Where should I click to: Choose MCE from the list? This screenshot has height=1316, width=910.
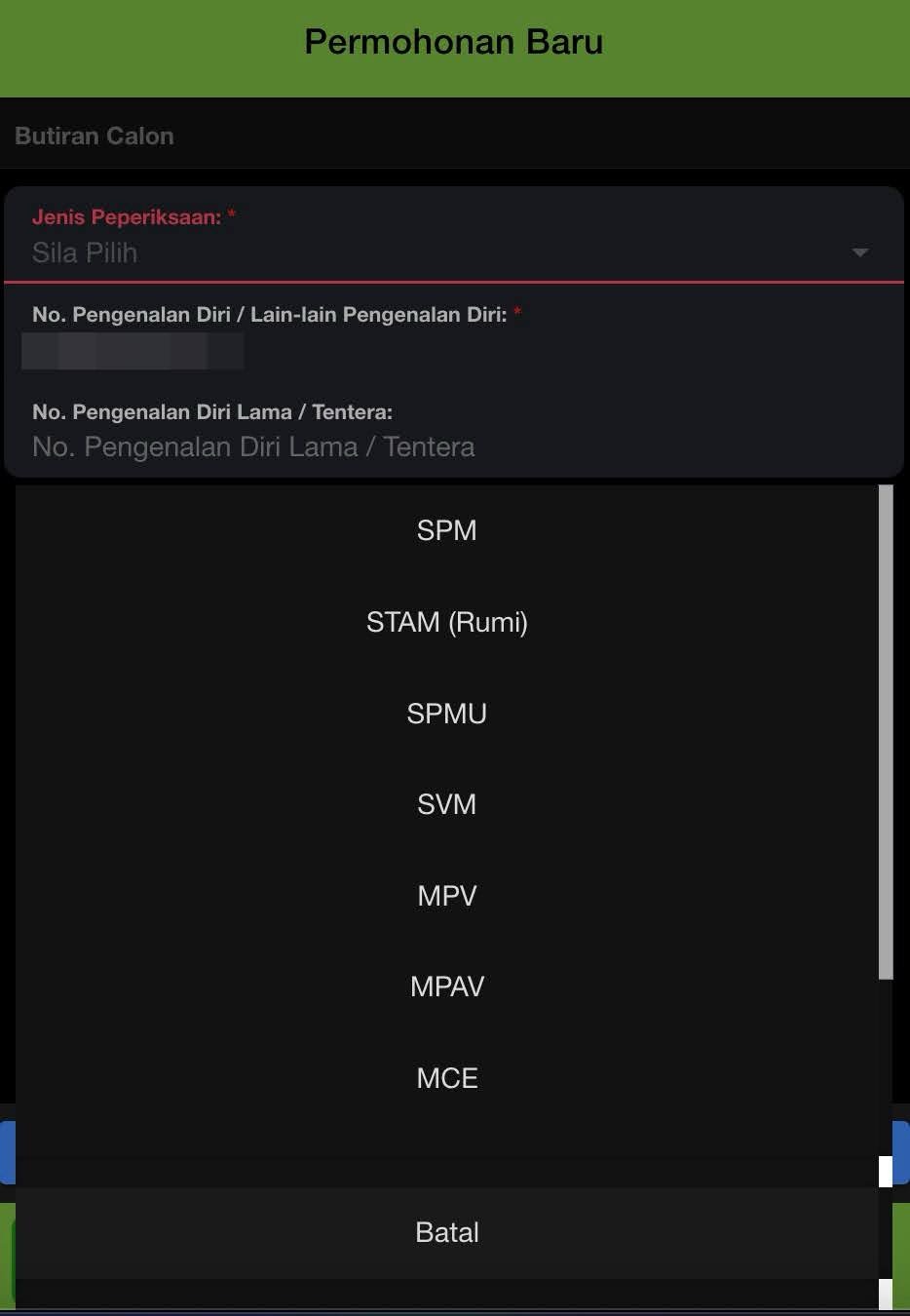tap(446, 1077)
